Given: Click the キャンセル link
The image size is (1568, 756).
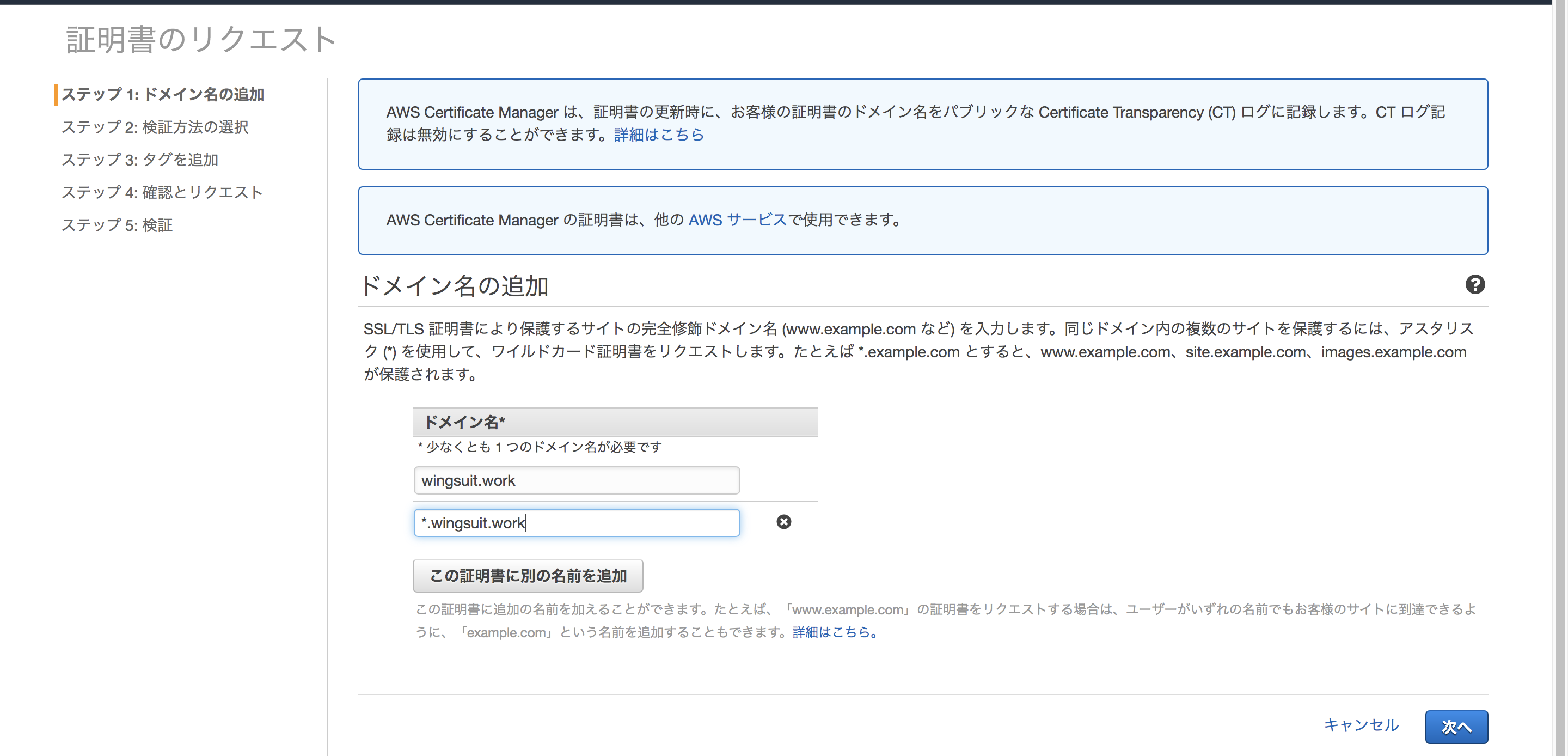Looking at the screenshot, I should (x=1361, y=725).
